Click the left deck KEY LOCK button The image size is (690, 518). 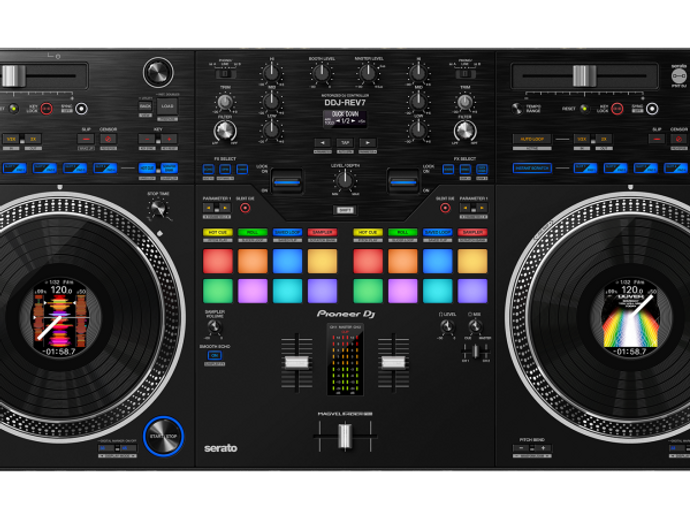pos(46,108)
